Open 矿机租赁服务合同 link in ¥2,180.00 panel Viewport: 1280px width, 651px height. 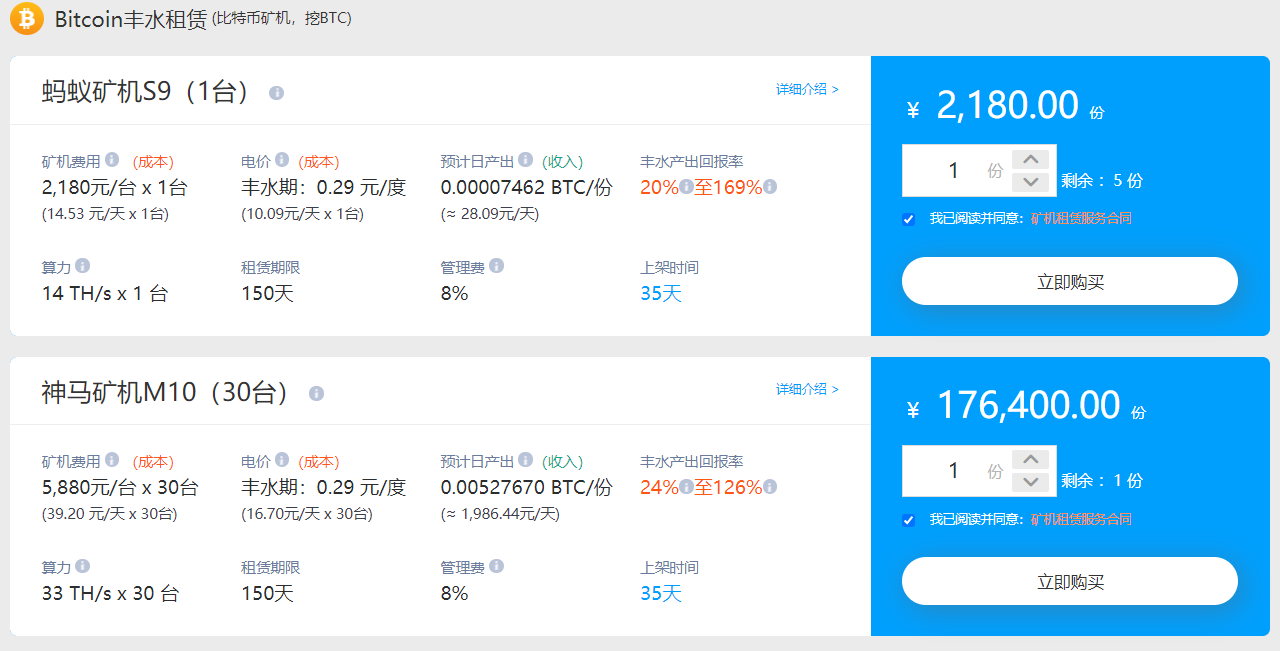tap(1081, 218)
